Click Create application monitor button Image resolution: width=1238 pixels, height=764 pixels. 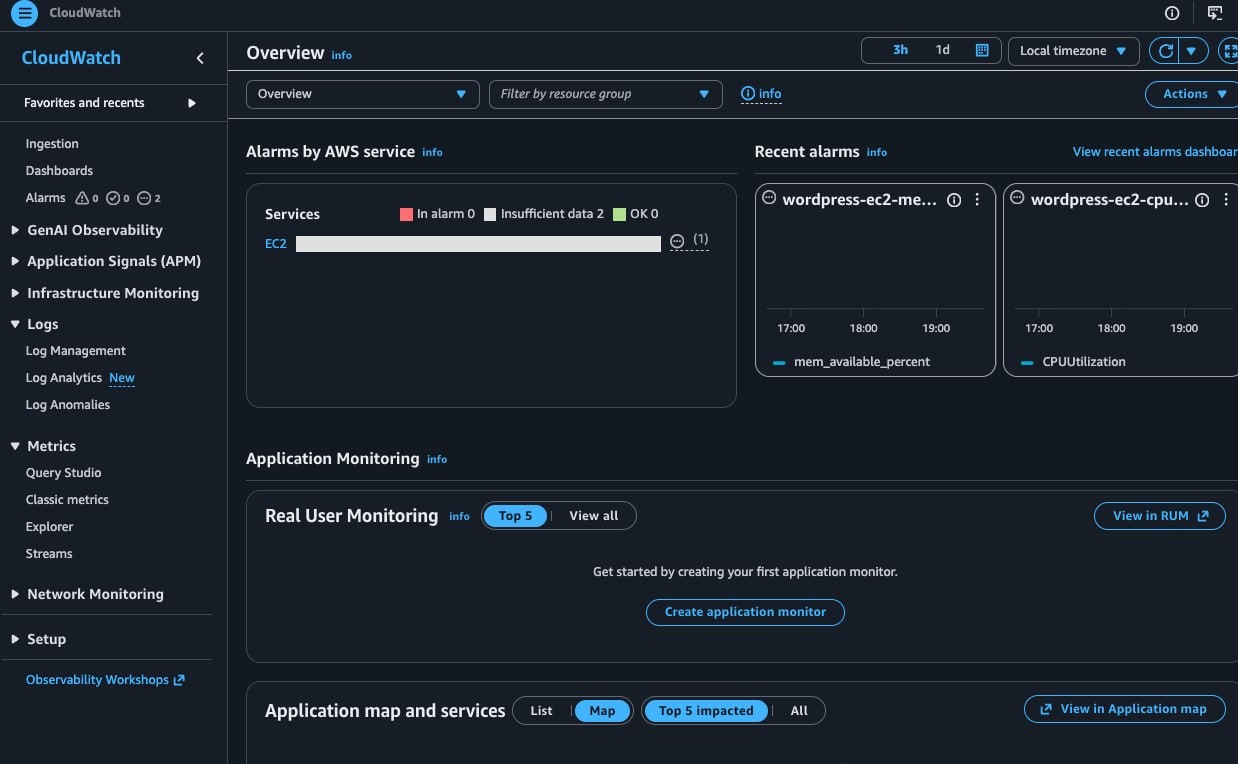pyautogui.click(x=745, y=612)
